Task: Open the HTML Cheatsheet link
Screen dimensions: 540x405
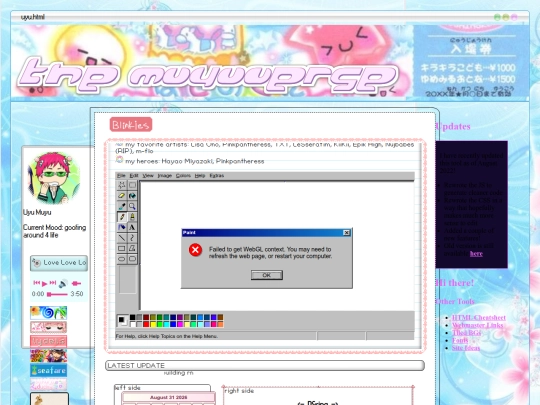Action: 479,318
